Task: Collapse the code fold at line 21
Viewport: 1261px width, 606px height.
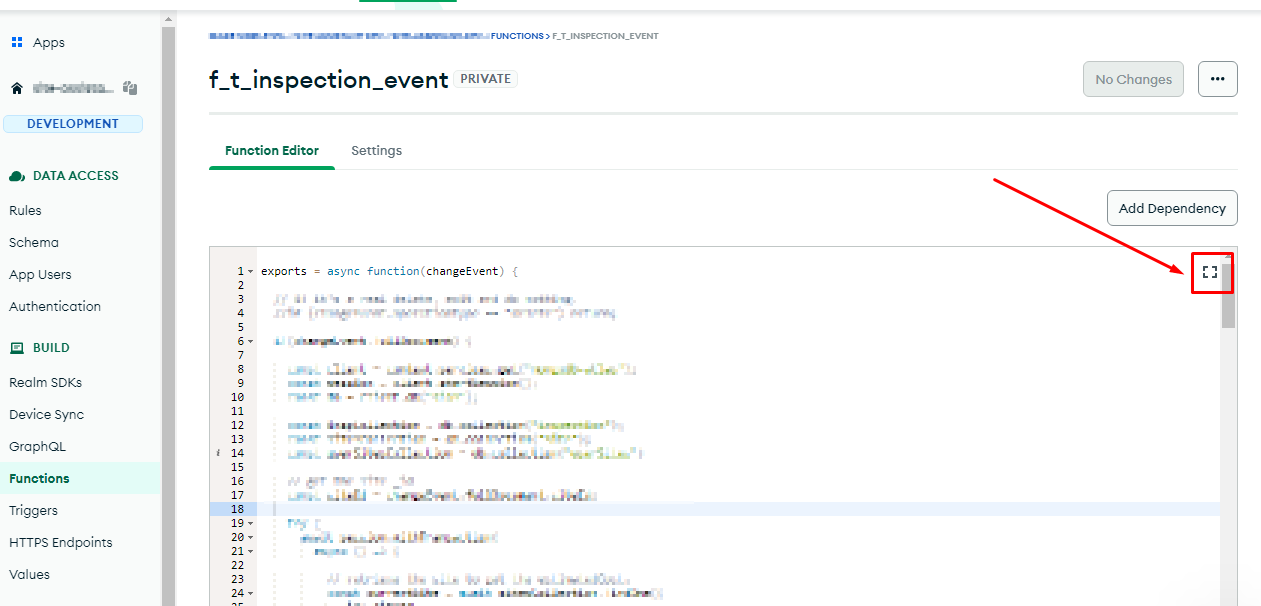Action: click(250, 551)
